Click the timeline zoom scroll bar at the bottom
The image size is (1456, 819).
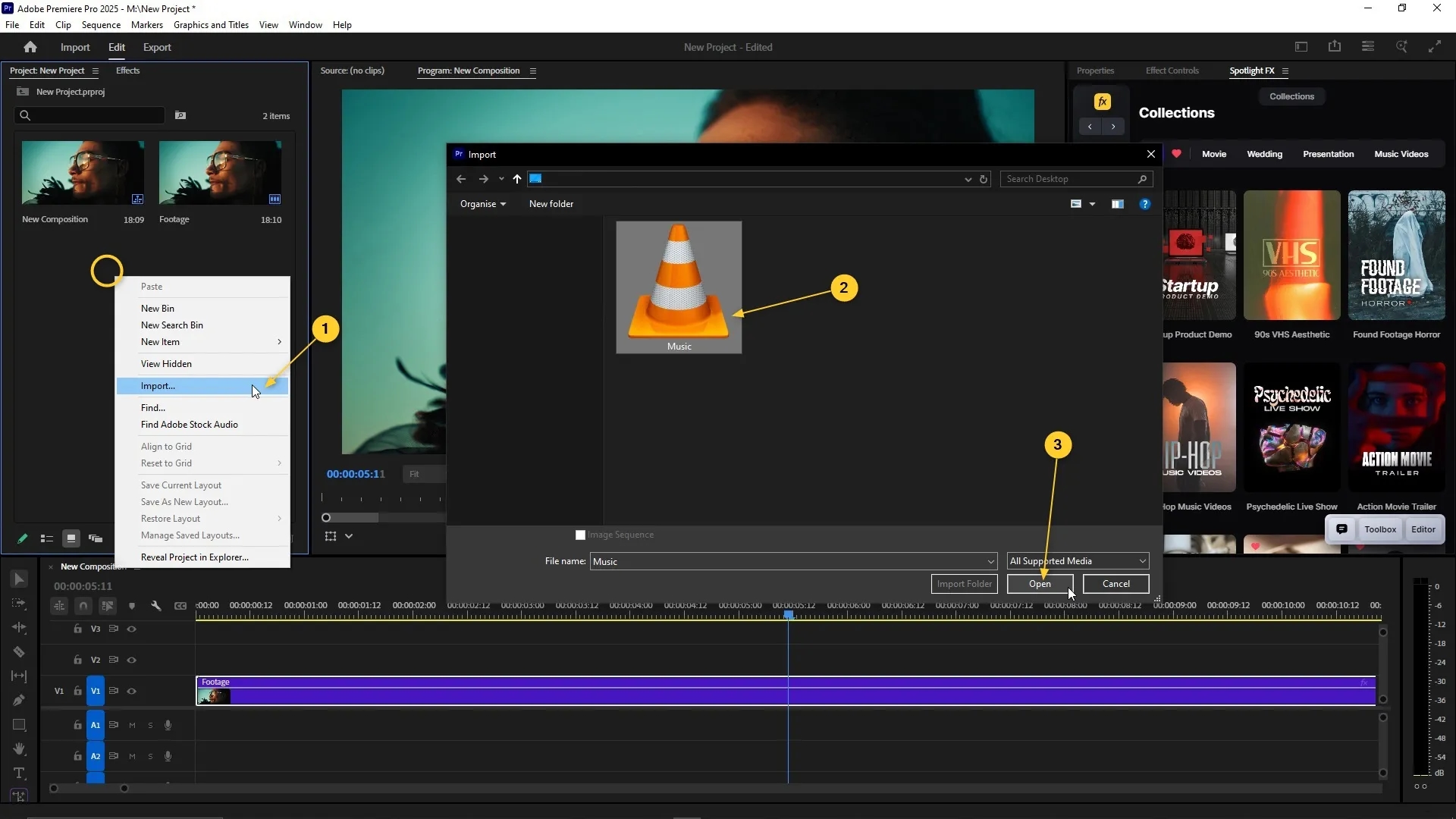click(89, 789)
